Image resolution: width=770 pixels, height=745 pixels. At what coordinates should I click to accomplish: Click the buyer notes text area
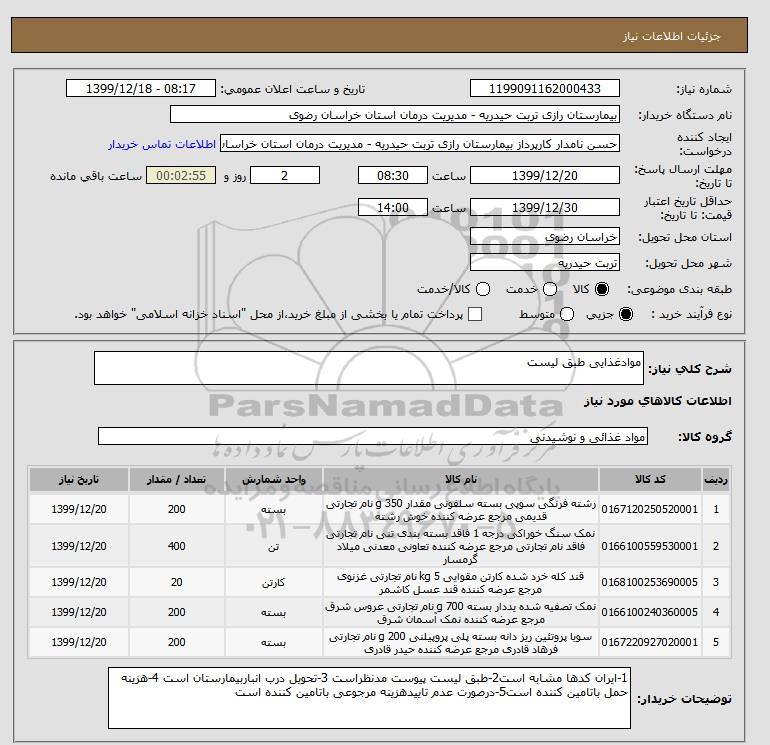tap(369, 697)
